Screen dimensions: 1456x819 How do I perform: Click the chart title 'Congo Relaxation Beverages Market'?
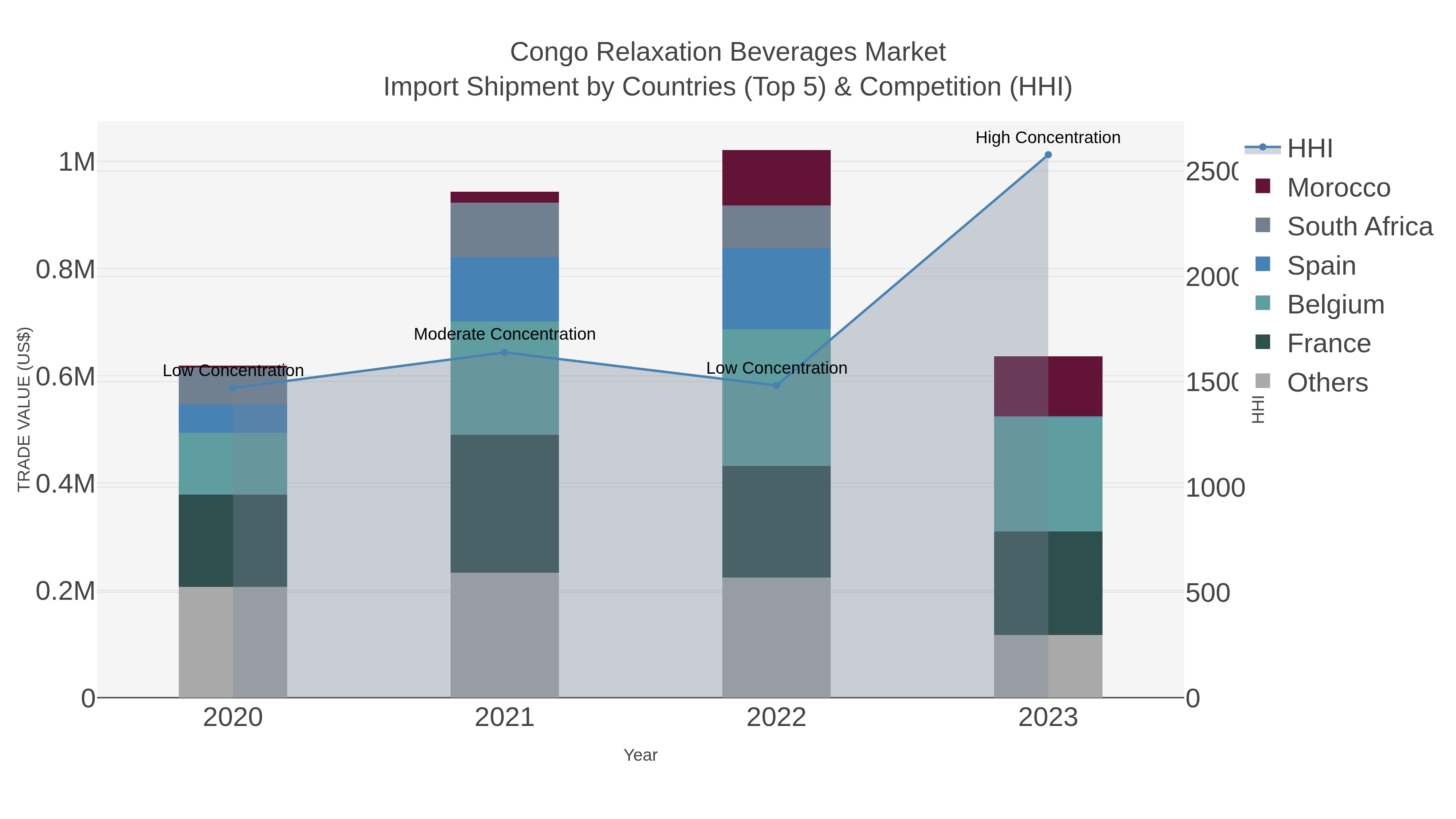tap(728, 52)
